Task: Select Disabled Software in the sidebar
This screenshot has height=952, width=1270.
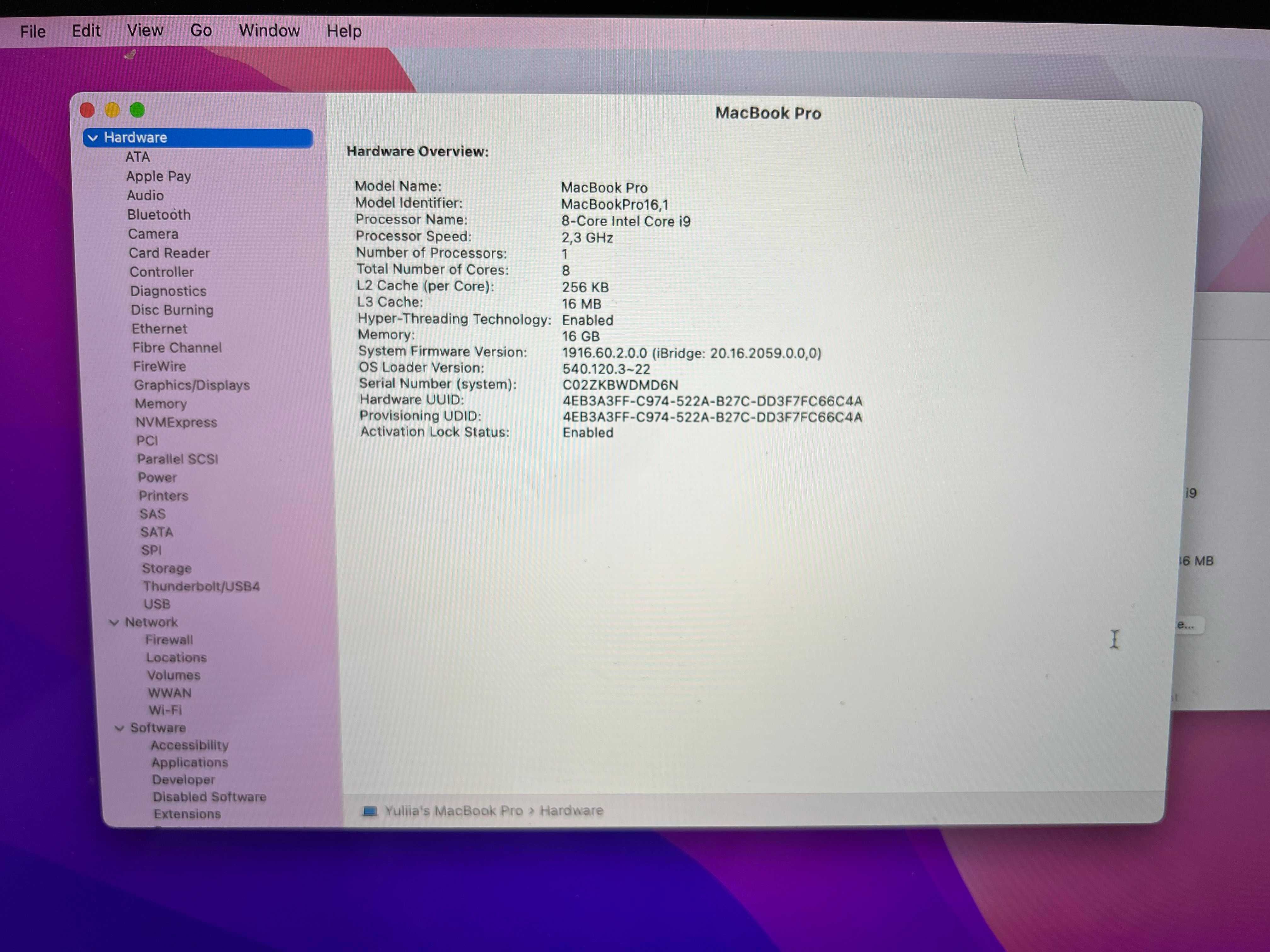Action: [x=209, y=796]
